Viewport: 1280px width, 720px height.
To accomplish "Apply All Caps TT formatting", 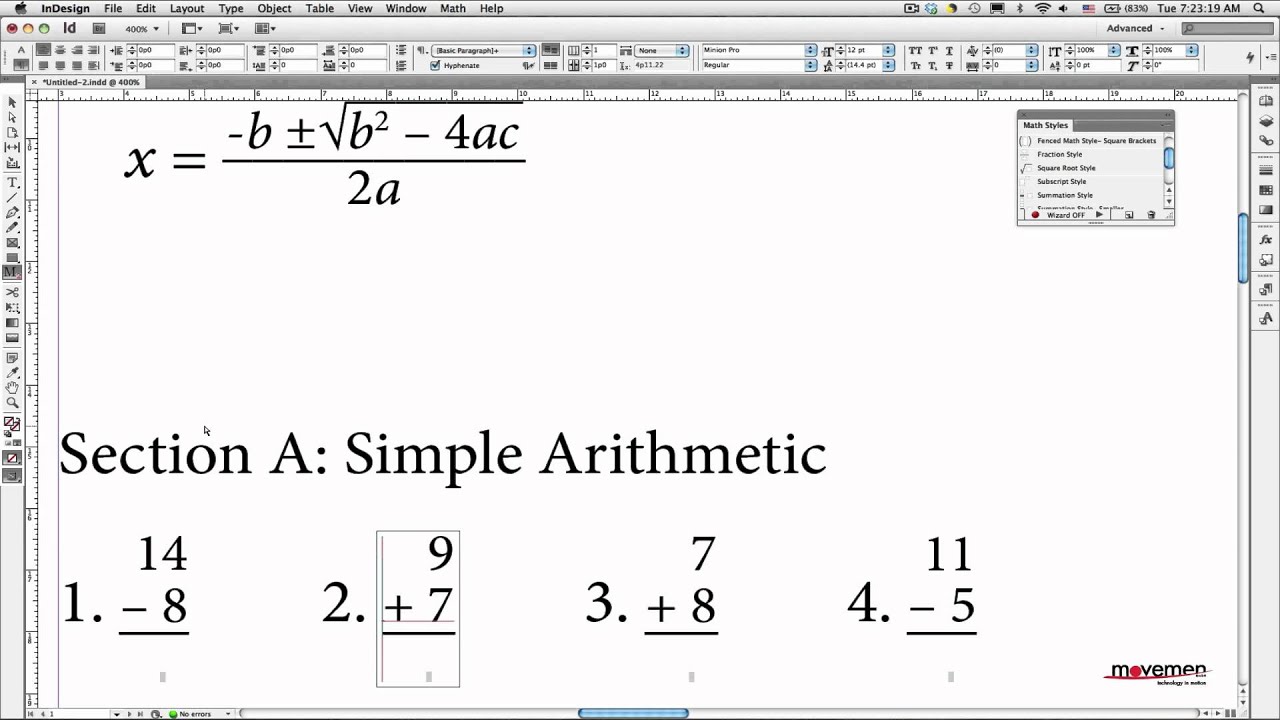I will [x=915, y=50].
